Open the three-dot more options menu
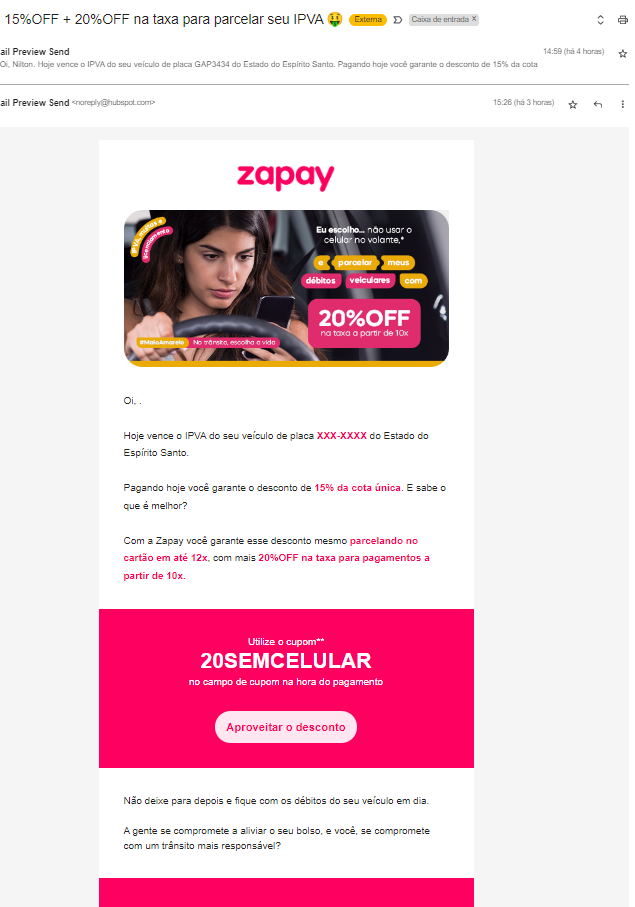635x907 pixels. click(622, 105)
